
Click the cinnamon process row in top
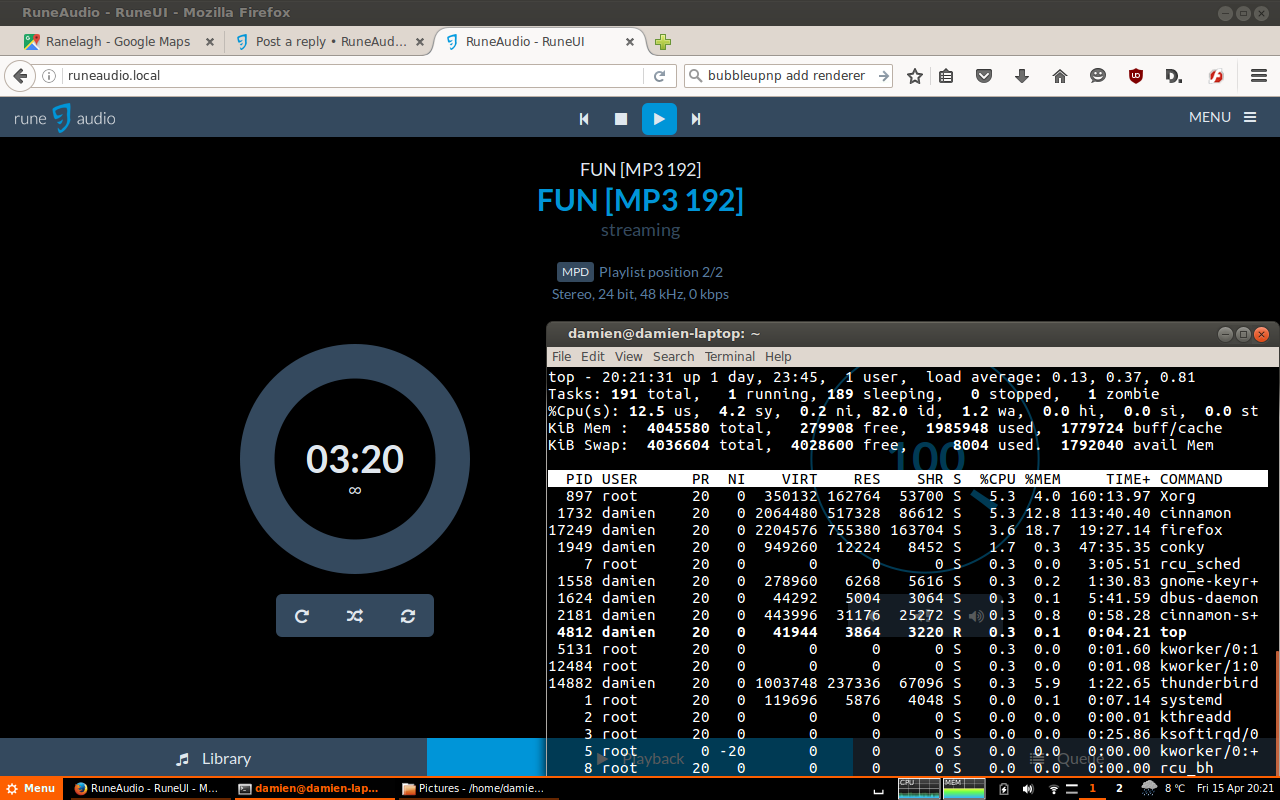click(908, 513)
